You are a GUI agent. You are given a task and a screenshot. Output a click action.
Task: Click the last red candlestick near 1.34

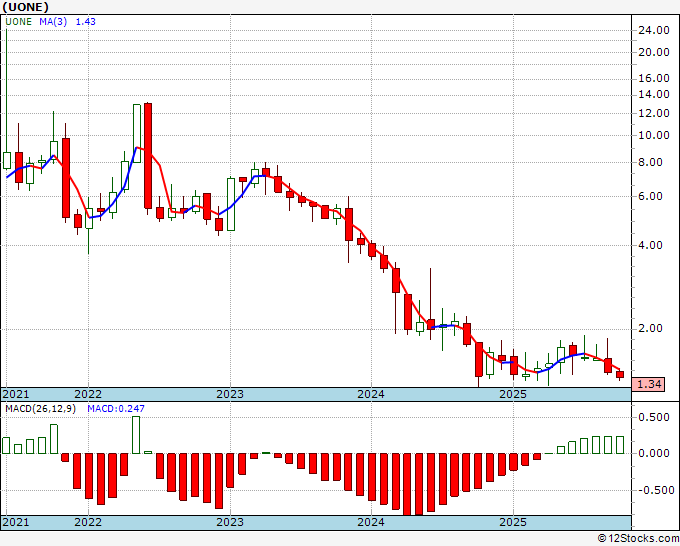coord(620,375)
